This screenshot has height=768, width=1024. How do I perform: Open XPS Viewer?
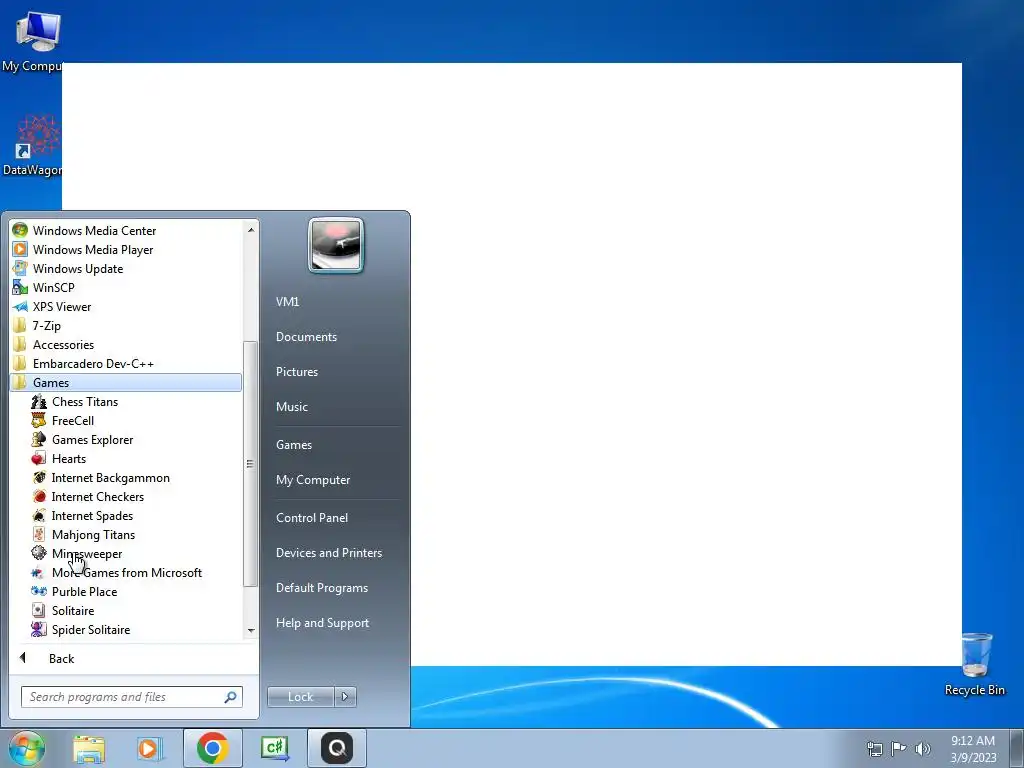125,306
